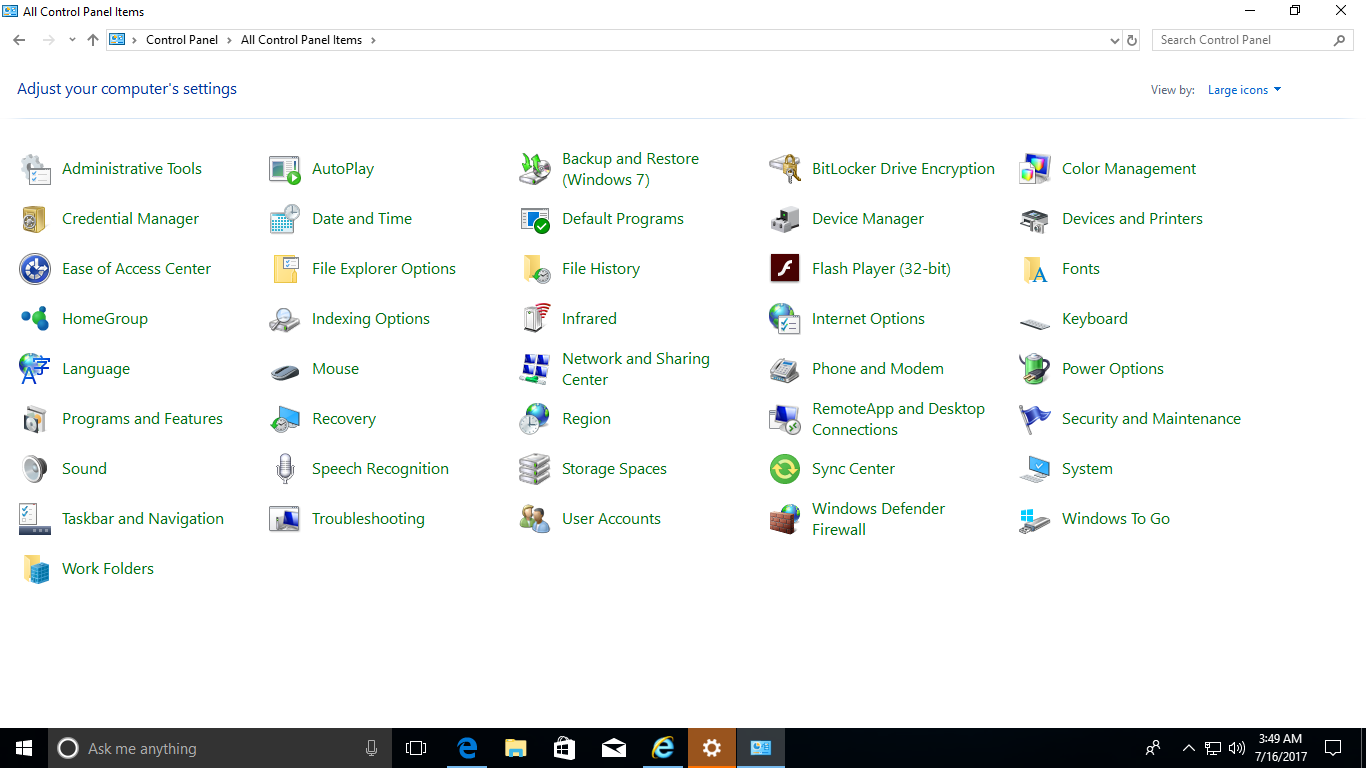Expand the address bar history dropdown arrow
The image size is (1366, 768).
(x=1115, y=41)
